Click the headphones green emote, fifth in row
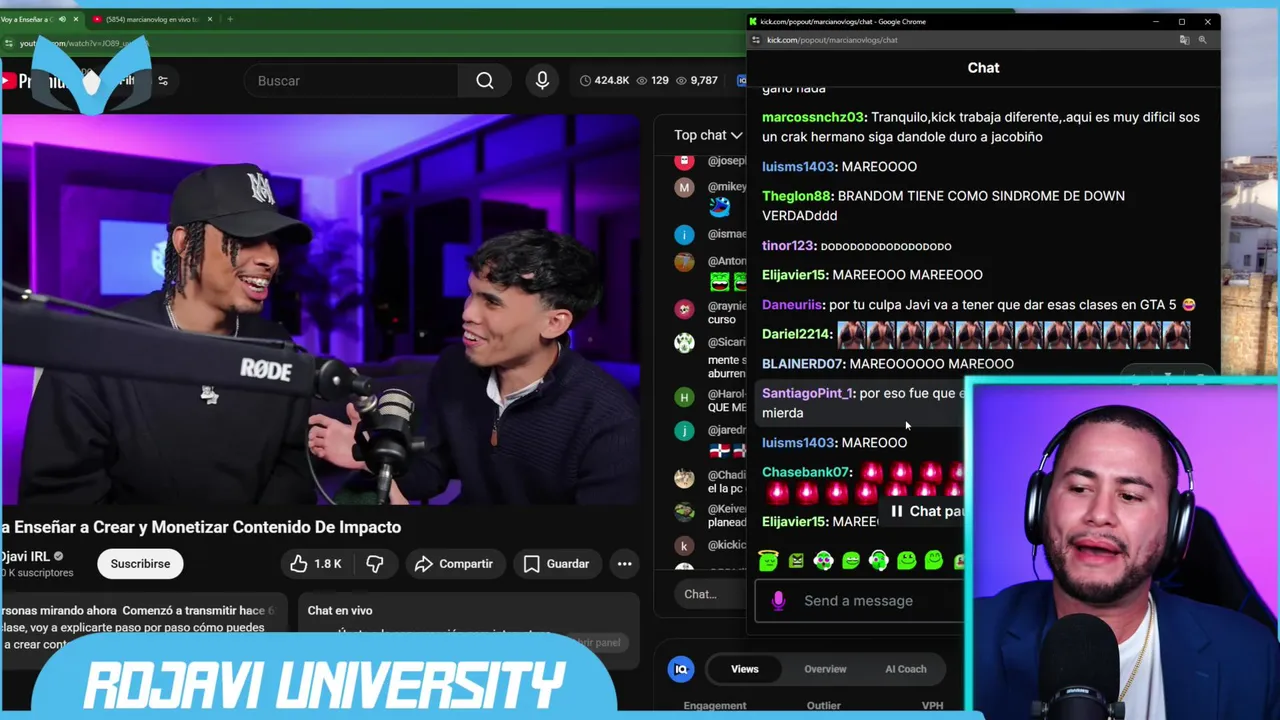 [x=878, y=561]
